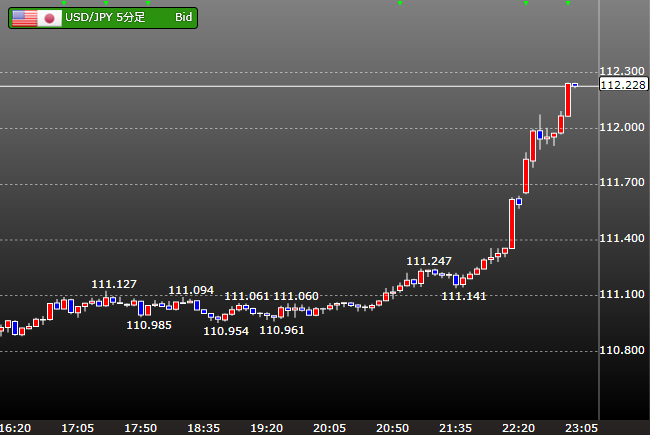Click the 111.247 high annotation

click(x=429, y=261)
